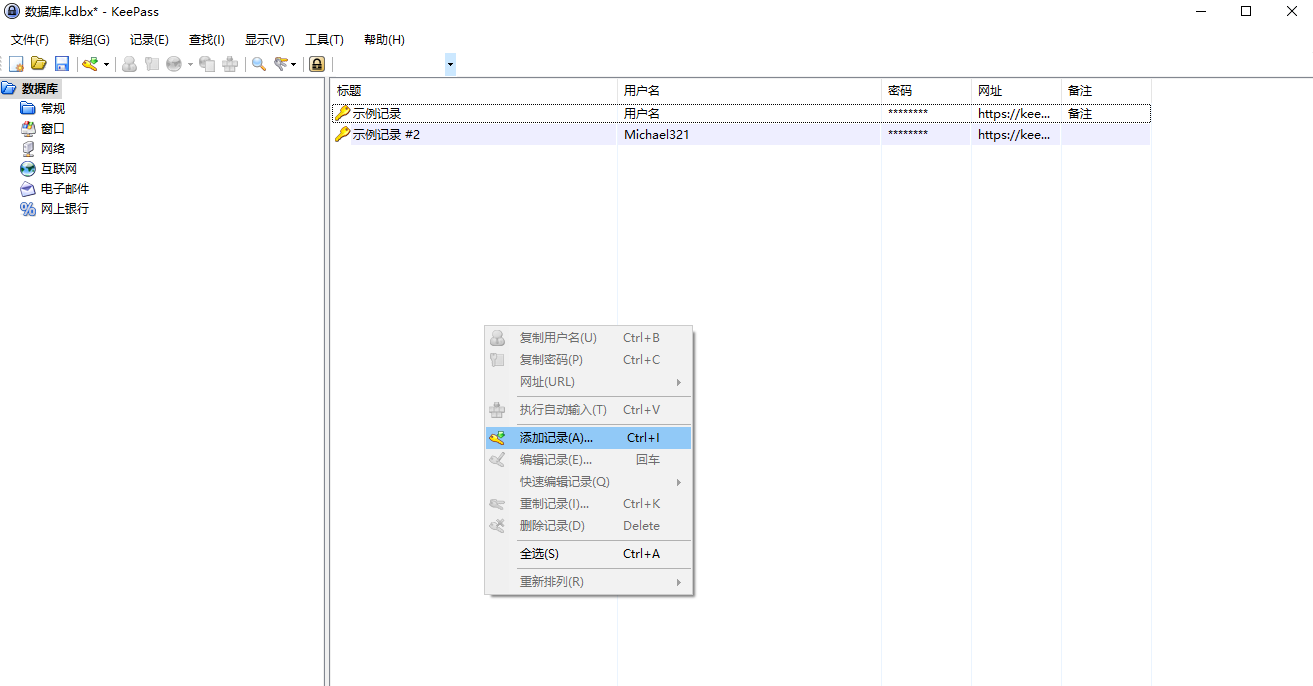Click the Open URL globe toolbar icon
Viewport: 1313px width, 686px height.
click(174, 64)
